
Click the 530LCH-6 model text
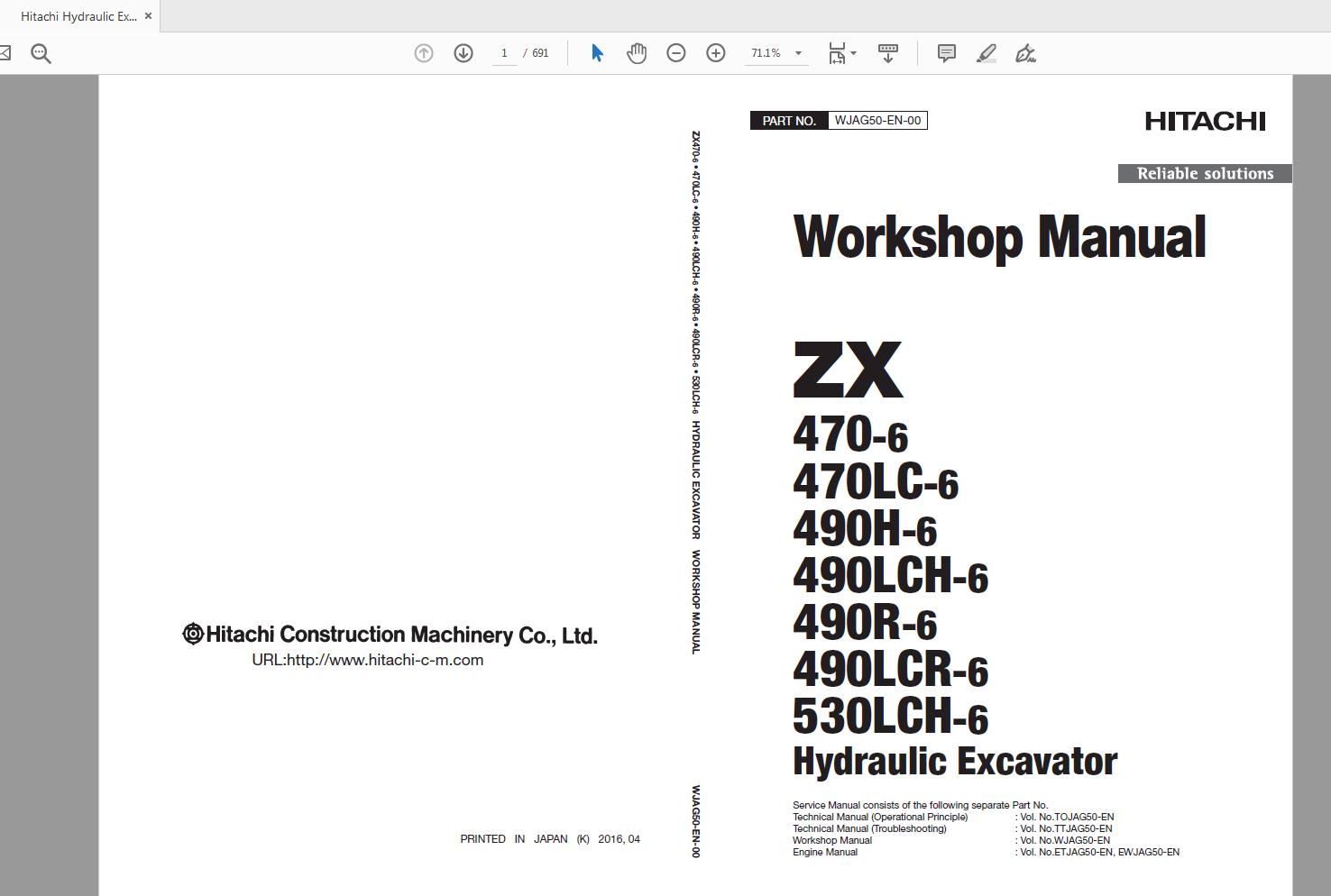click(891, 717)
